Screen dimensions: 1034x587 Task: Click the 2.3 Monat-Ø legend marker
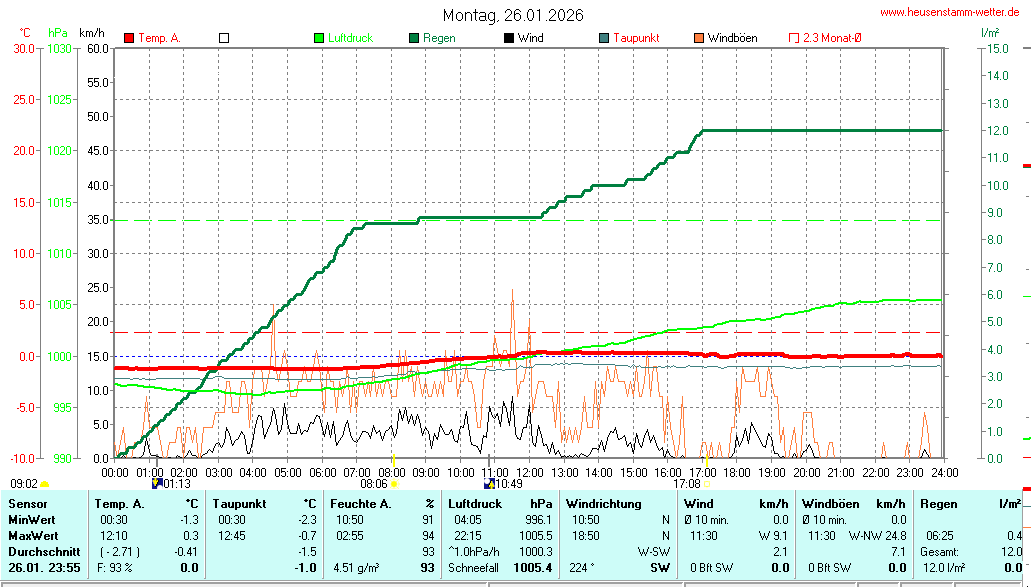coord(794,38)
